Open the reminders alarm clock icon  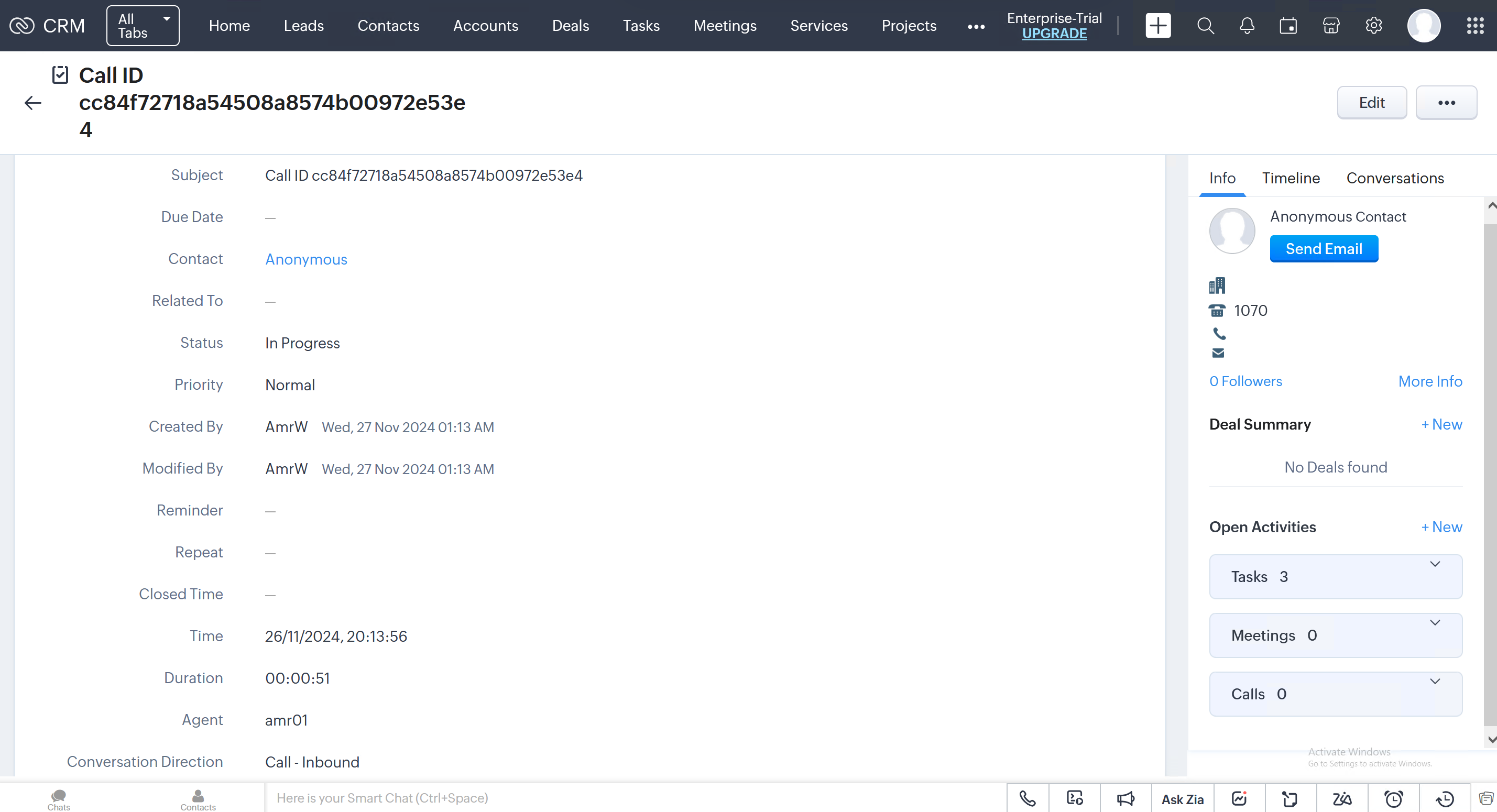point(1393,798)
